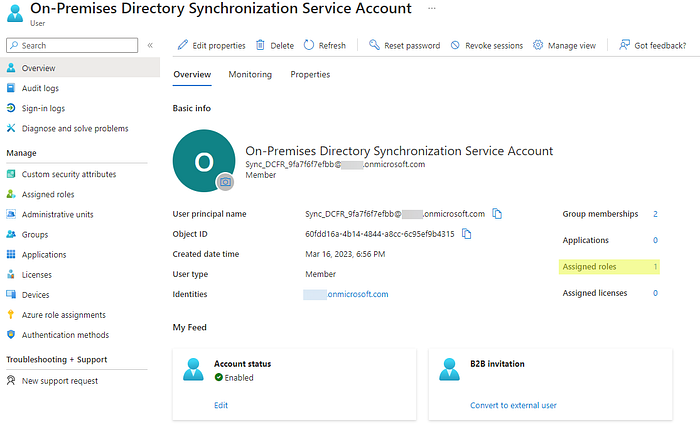Screen dimensions: 700x429
Task: Open highlighted Assigned roles count 1
Action: [655, 267]
